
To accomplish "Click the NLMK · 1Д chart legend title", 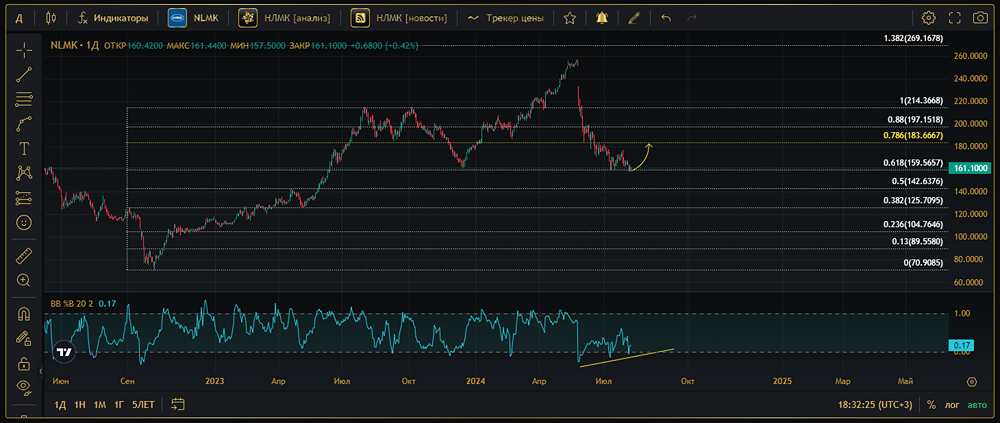I will (75, 45).
